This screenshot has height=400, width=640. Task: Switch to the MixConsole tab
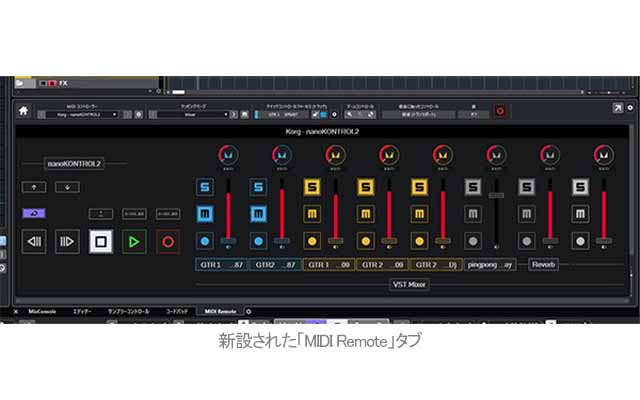point(42,311)
